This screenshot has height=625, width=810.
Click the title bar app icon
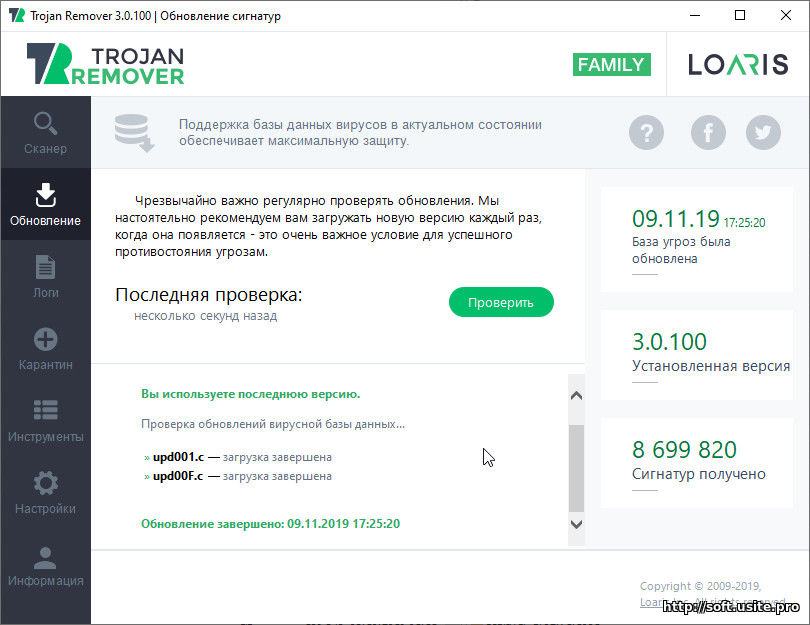pos(17,15)
